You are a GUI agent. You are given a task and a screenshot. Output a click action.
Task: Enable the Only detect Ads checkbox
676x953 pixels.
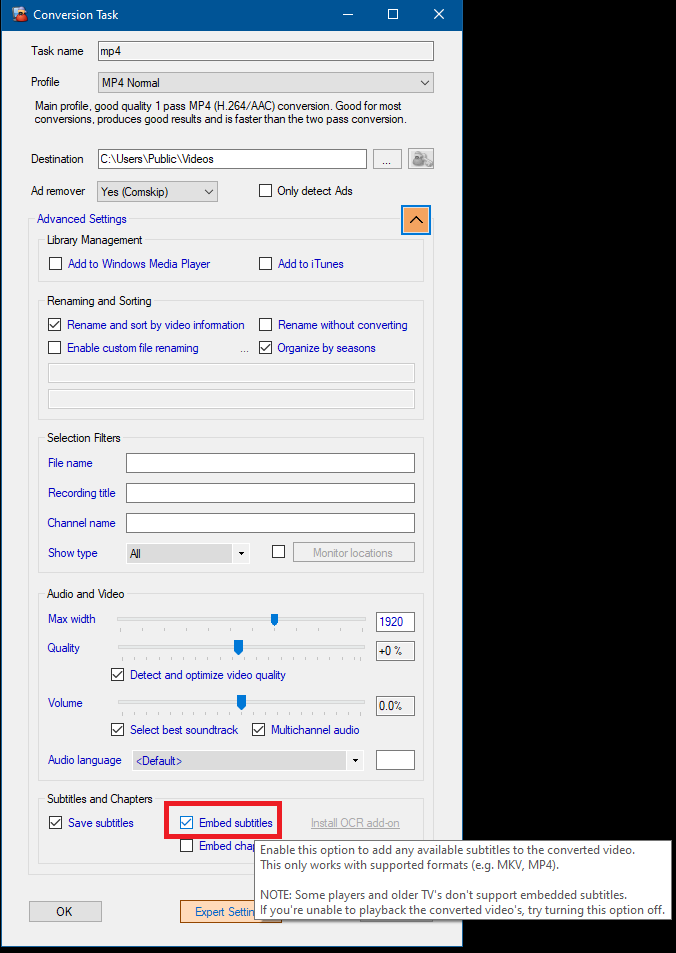coord(266,191)
